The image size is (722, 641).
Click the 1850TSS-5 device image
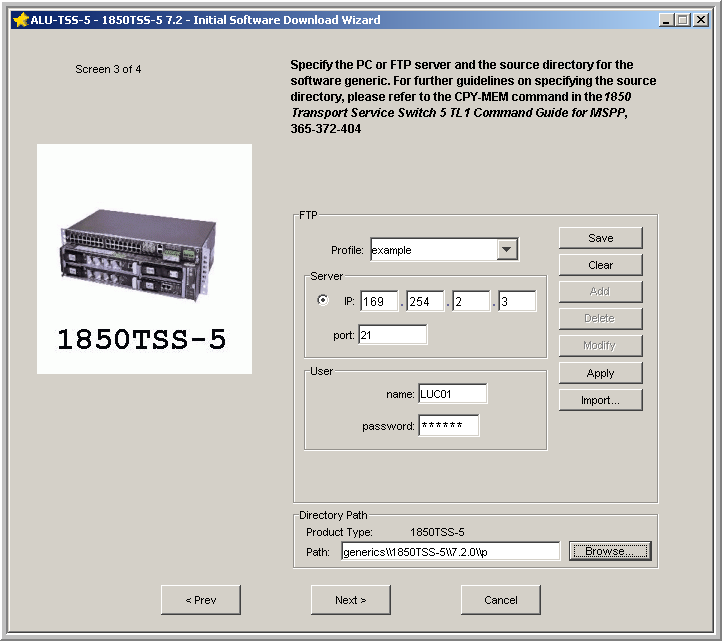pyautogui.click(x=144, y=259)
